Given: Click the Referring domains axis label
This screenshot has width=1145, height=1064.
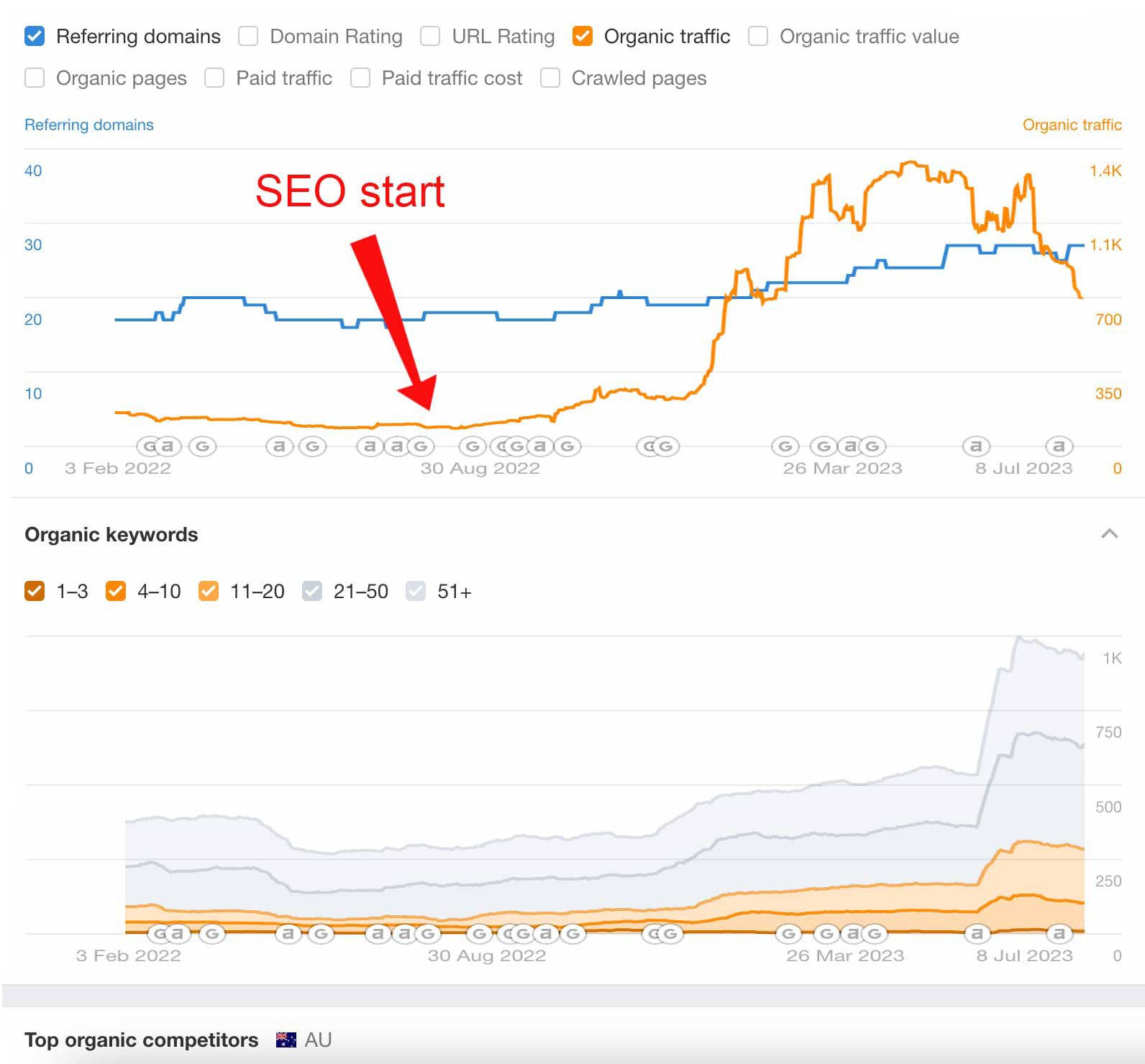Looking at the screenshot, I should pos(88,124).
